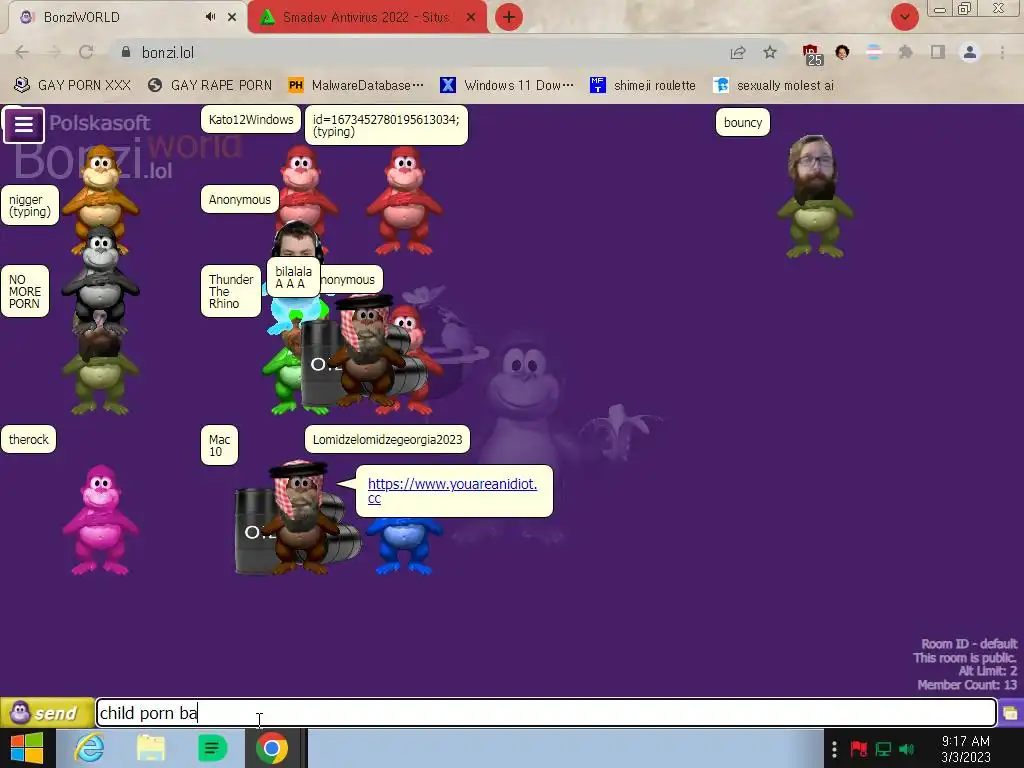
Task: Open the striped flag extension icon
Action: (874, 52)
